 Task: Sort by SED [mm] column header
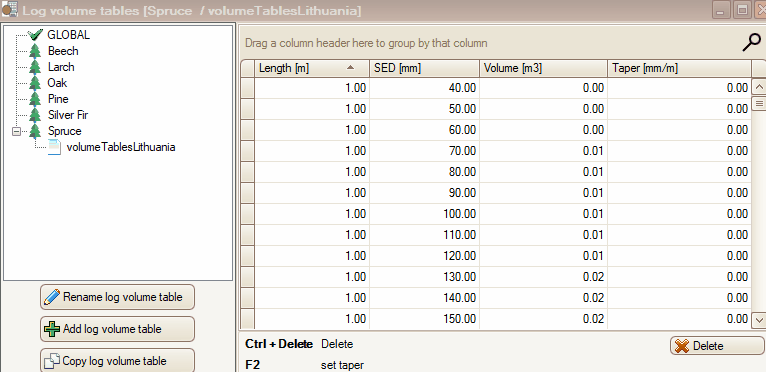coord(424,68)
